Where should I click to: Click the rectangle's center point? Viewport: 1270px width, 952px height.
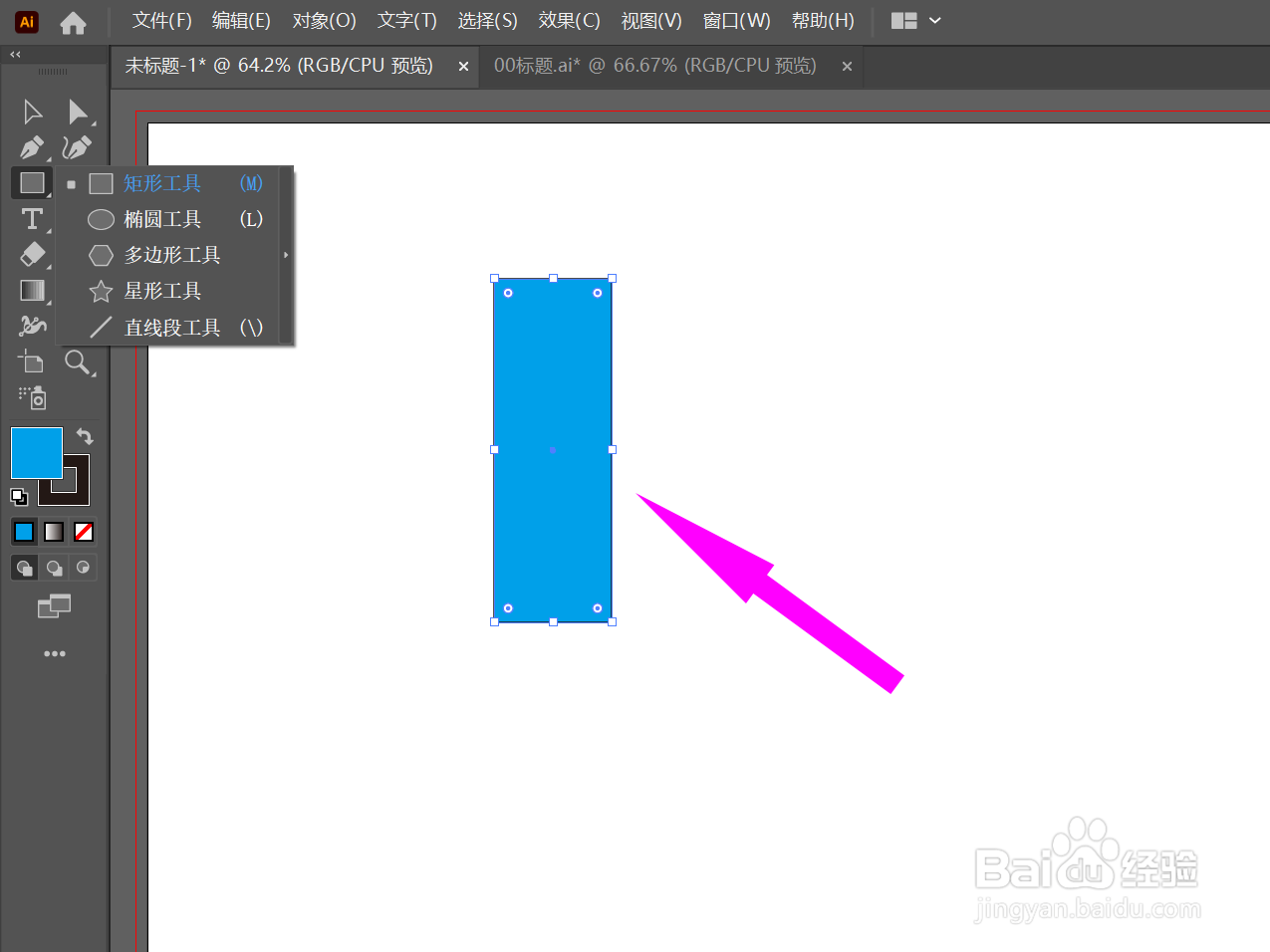pos(553,450)
